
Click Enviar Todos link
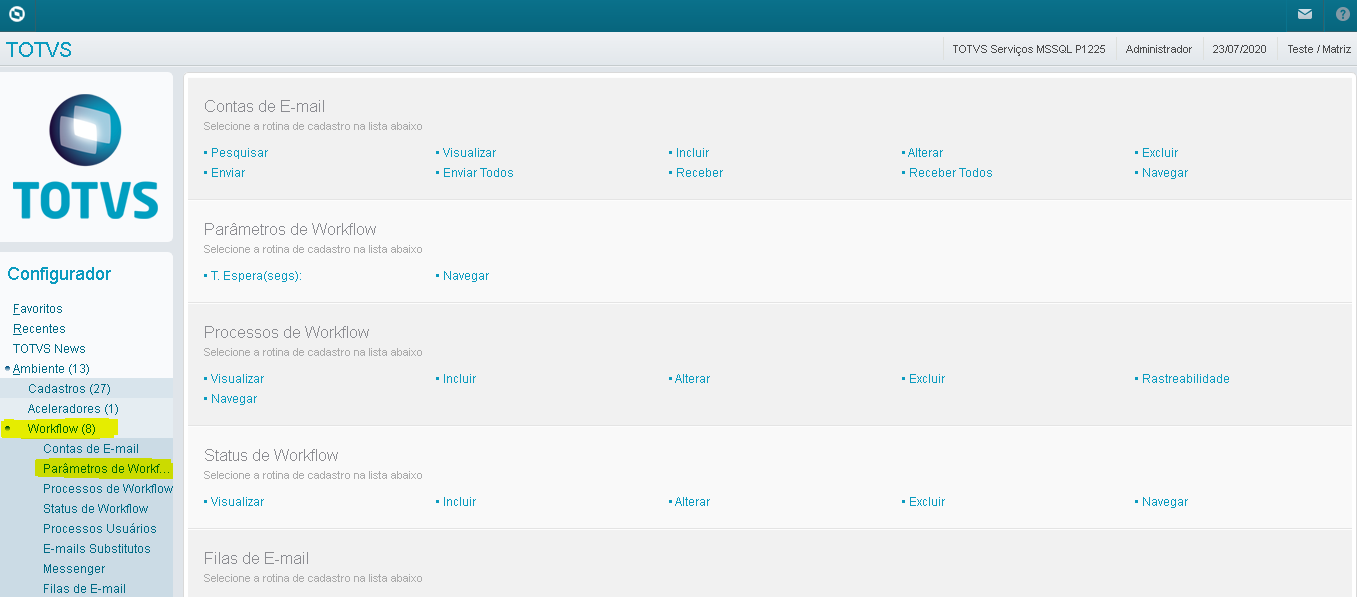(478, 173)
